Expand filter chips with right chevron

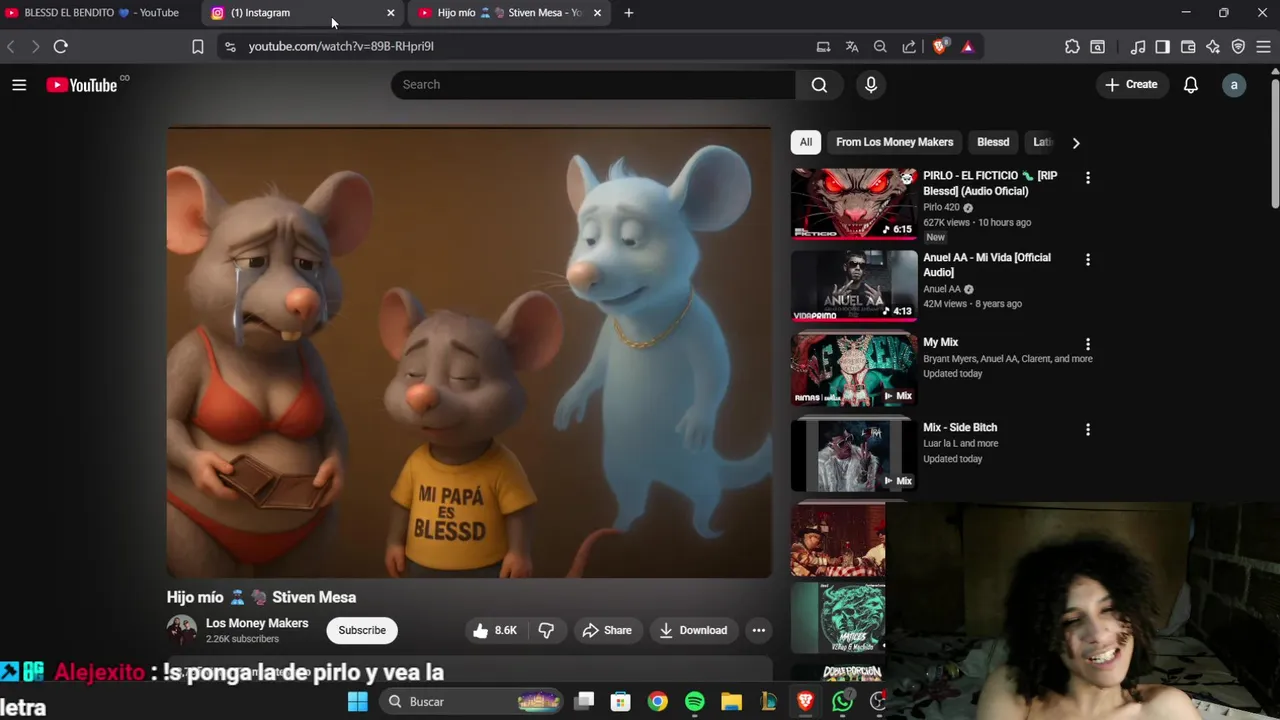pos(1076,143)
